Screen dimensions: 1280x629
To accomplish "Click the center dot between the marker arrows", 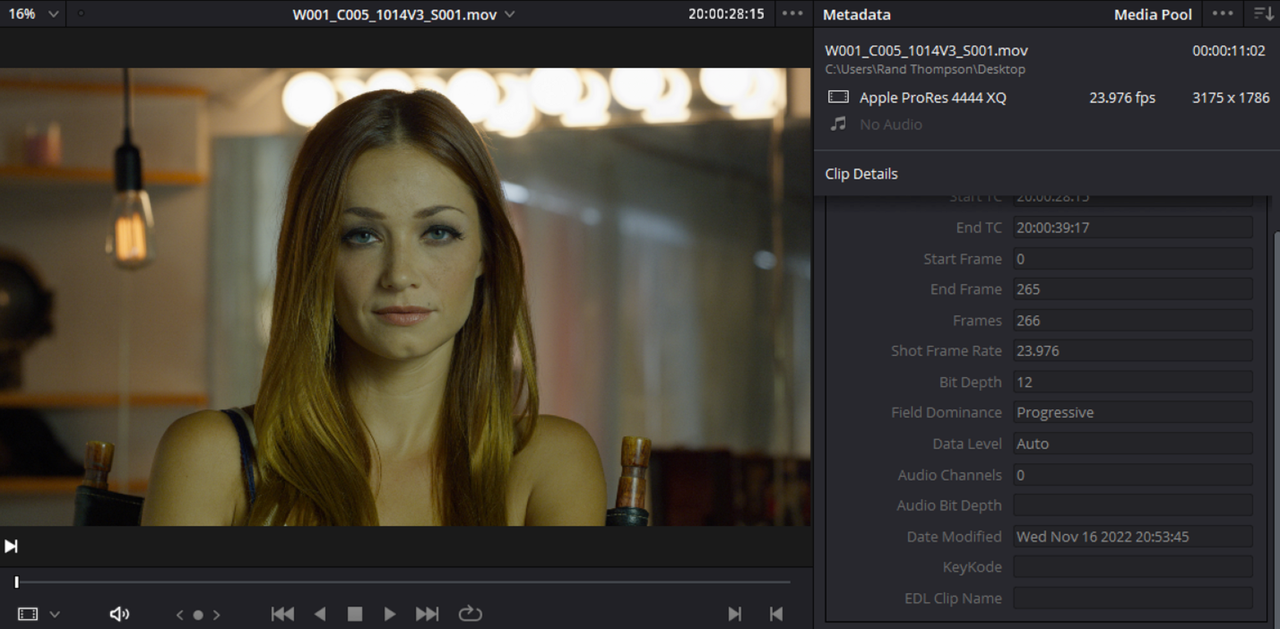I will [x=198, y=615].
